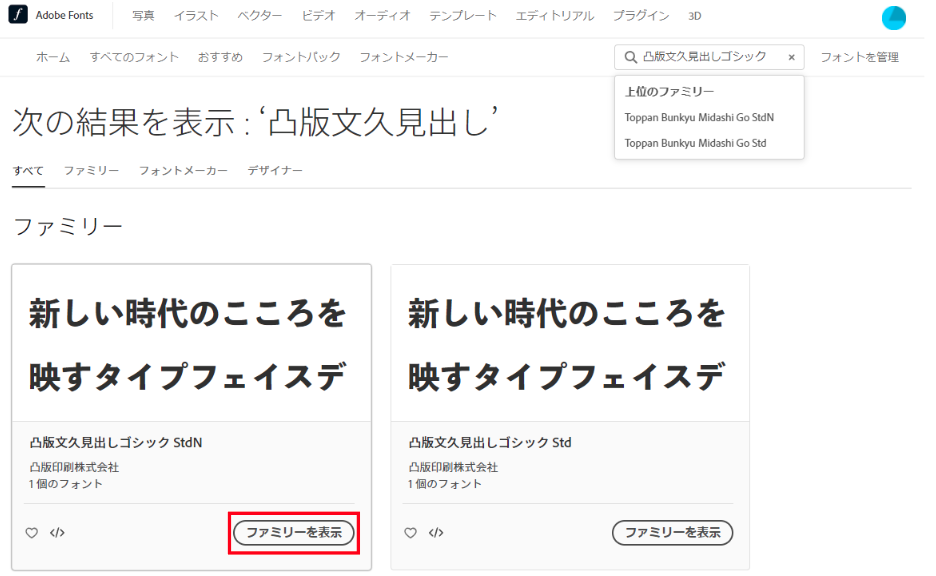Open the user profile avatar
Image resolution: width=936 pixels, height=576 pixels.
[894, 17]
